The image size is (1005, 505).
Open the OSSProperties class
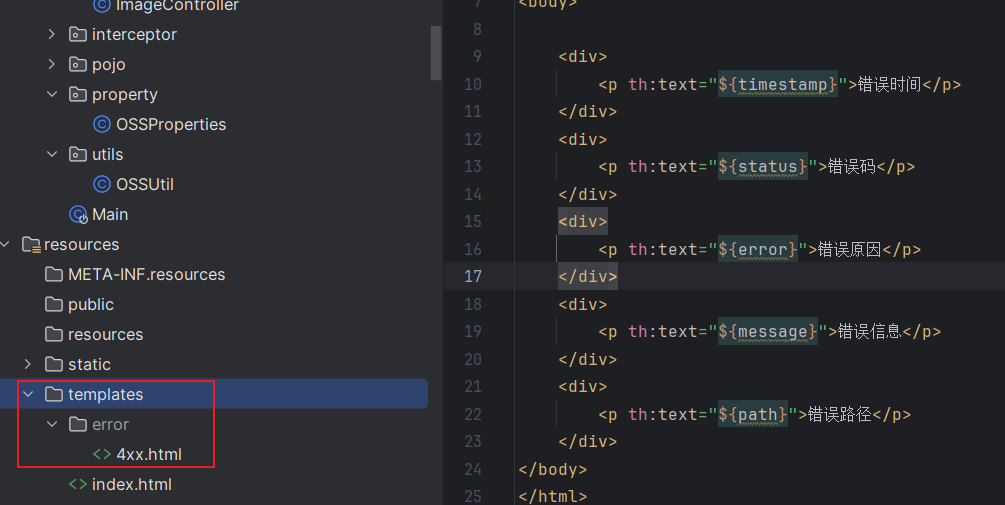[x=171, y=124]
